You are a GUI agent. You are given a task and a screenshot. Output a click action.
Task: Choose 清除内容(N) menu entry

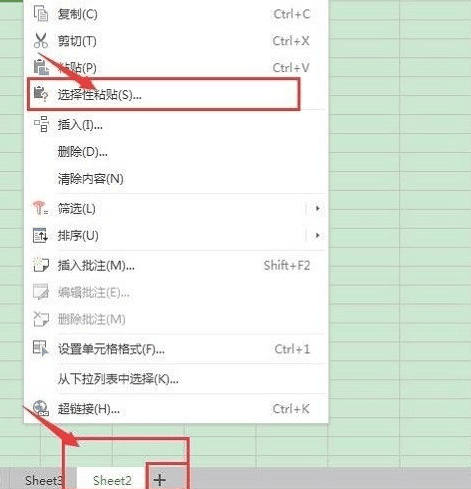(x=91, y=179)
